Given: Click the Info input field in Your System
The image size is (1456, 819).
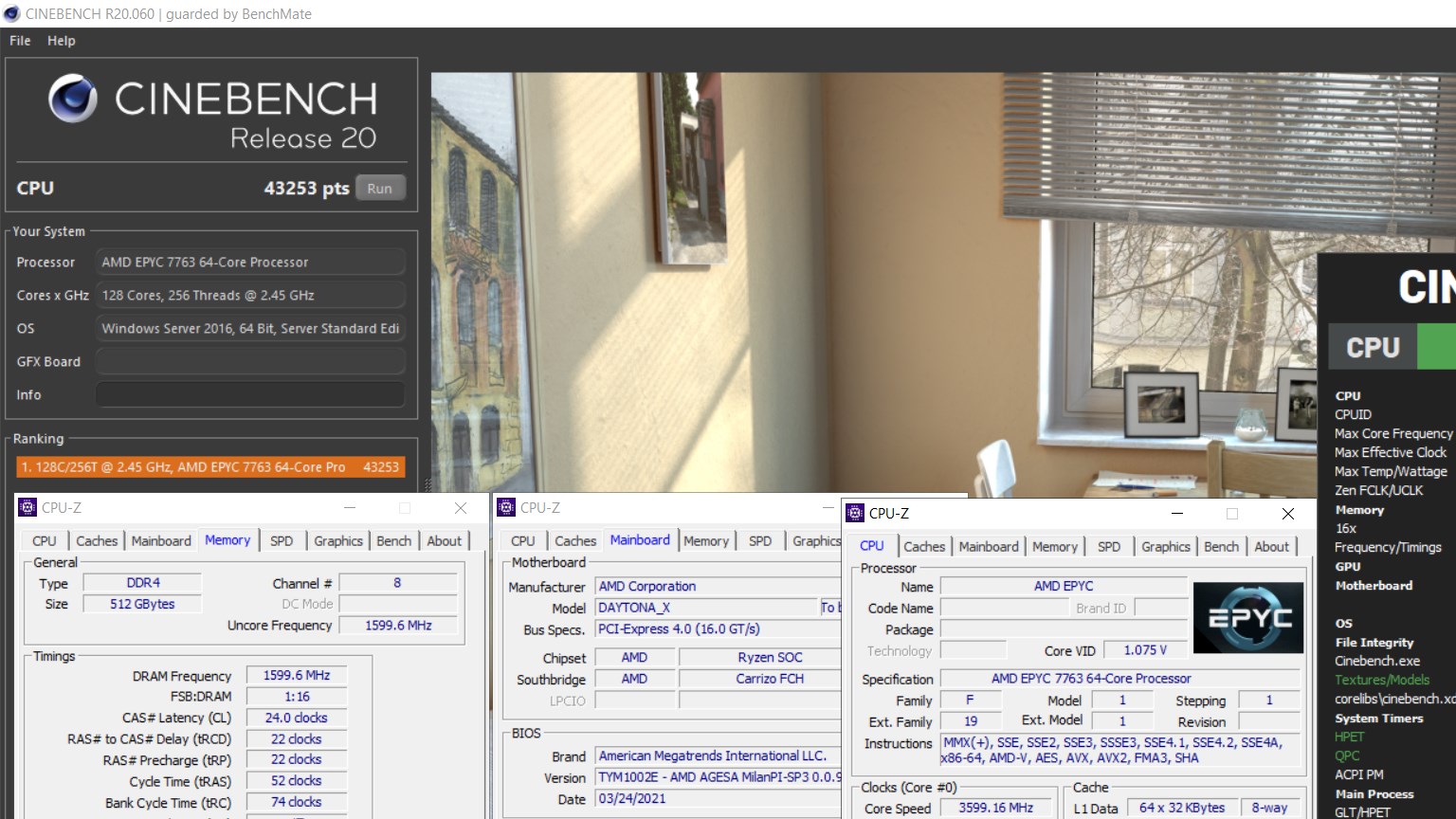Looking at the screenshot, I should click(250, 394).
